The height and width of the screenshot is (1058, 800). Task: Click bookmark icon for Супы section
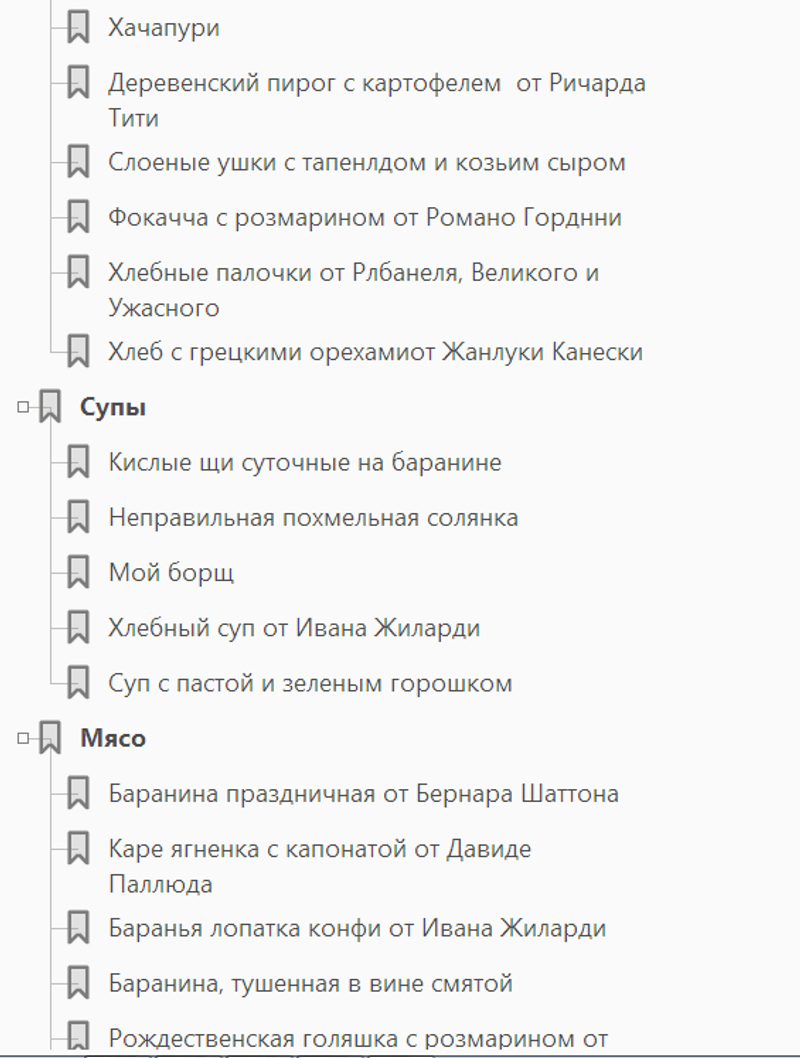(50, 407)
